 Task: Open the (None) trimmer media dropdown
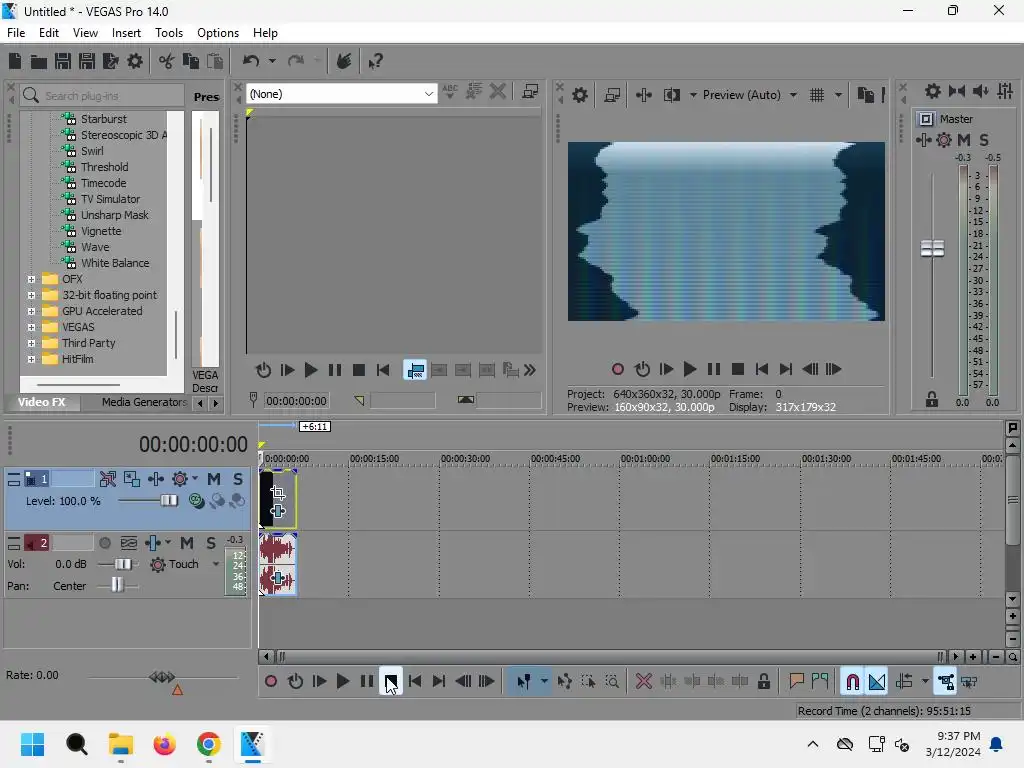[428, 94]
